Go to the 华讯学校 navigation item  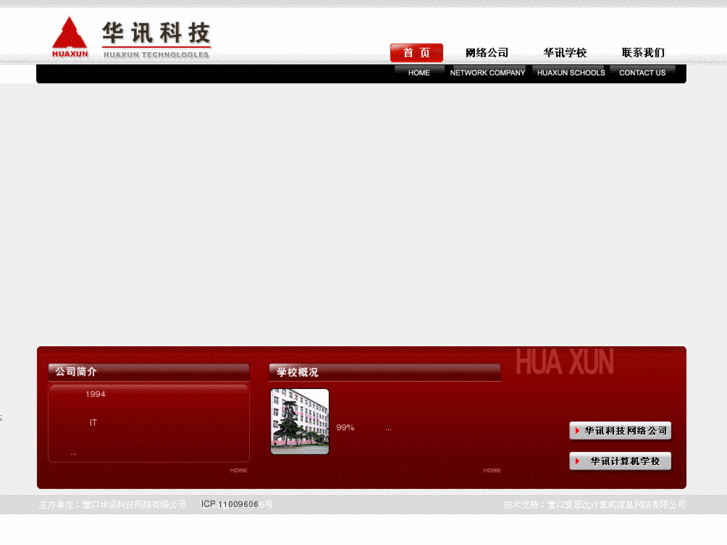565,53
